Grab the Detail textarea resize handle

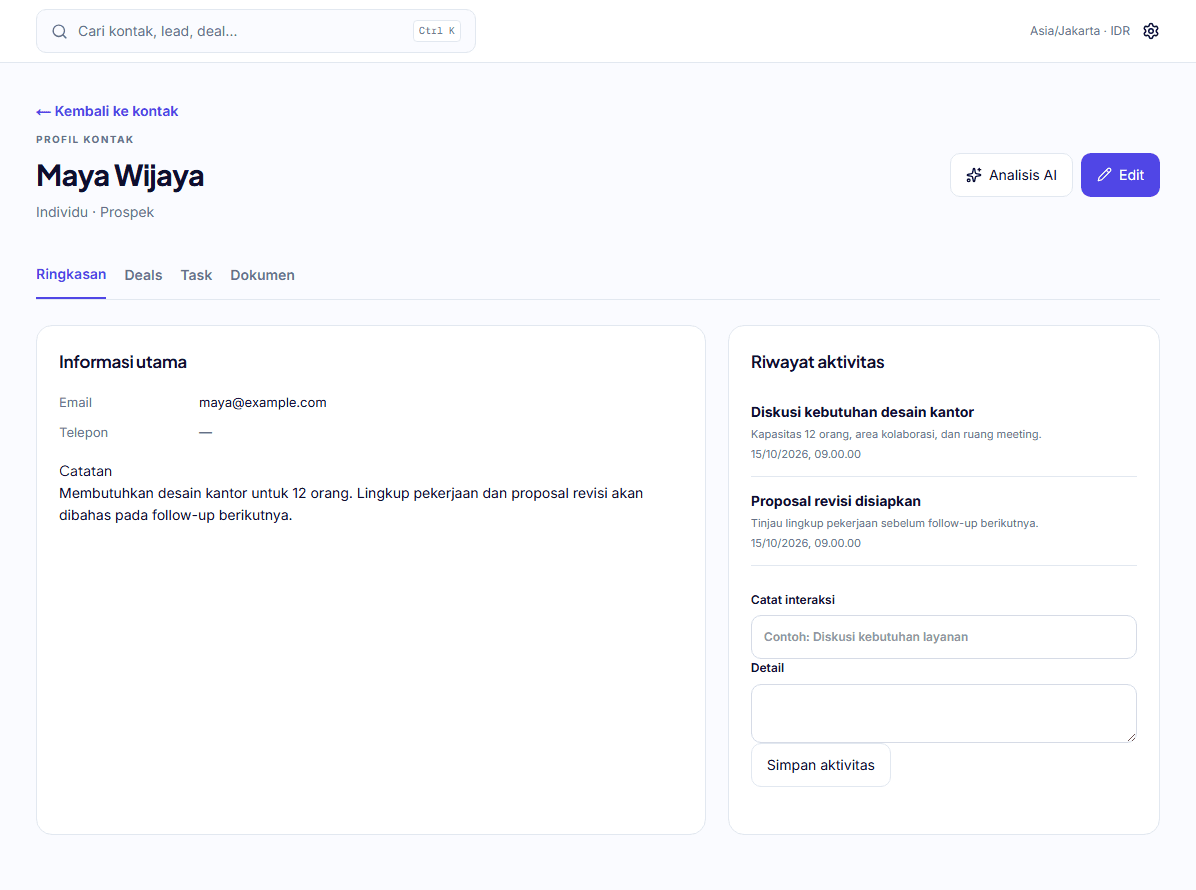click(x=1131, y=737)
